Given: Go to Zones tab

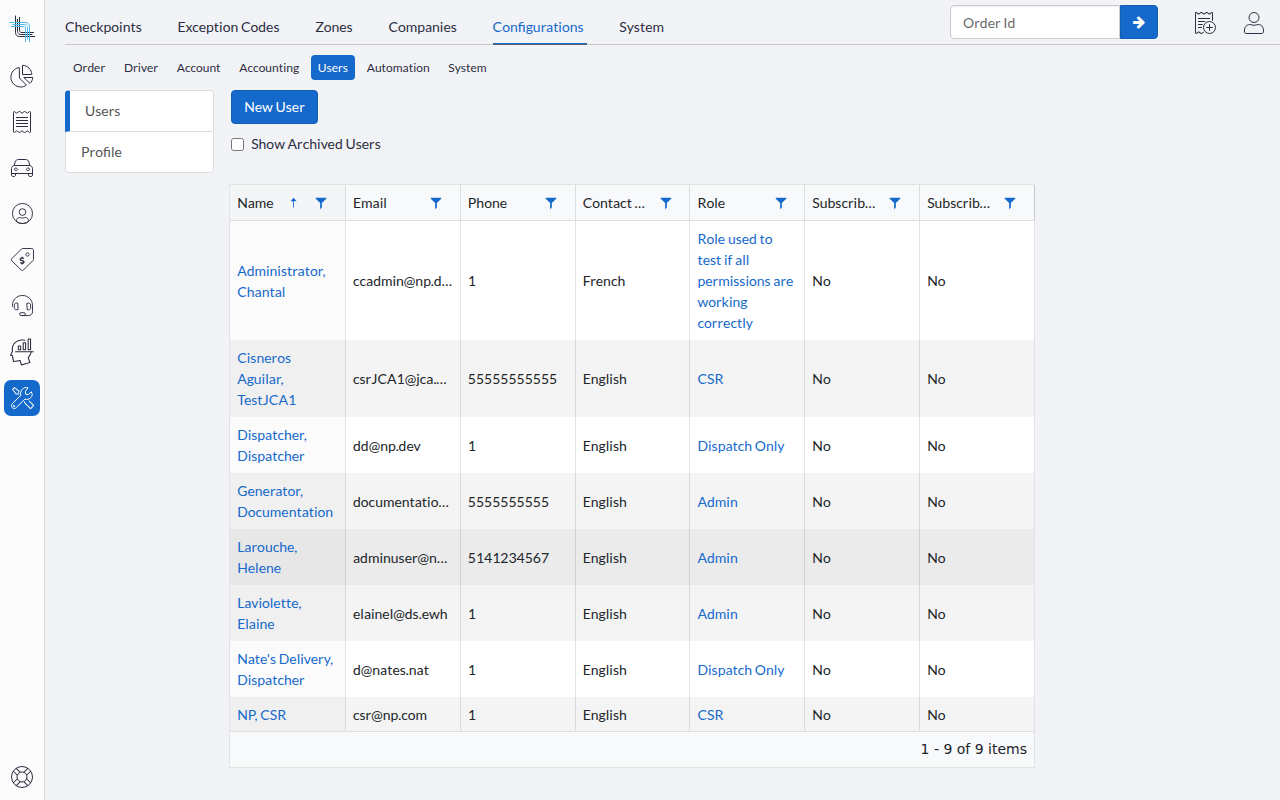Looking at the screenshot, I should coord(334,27).
